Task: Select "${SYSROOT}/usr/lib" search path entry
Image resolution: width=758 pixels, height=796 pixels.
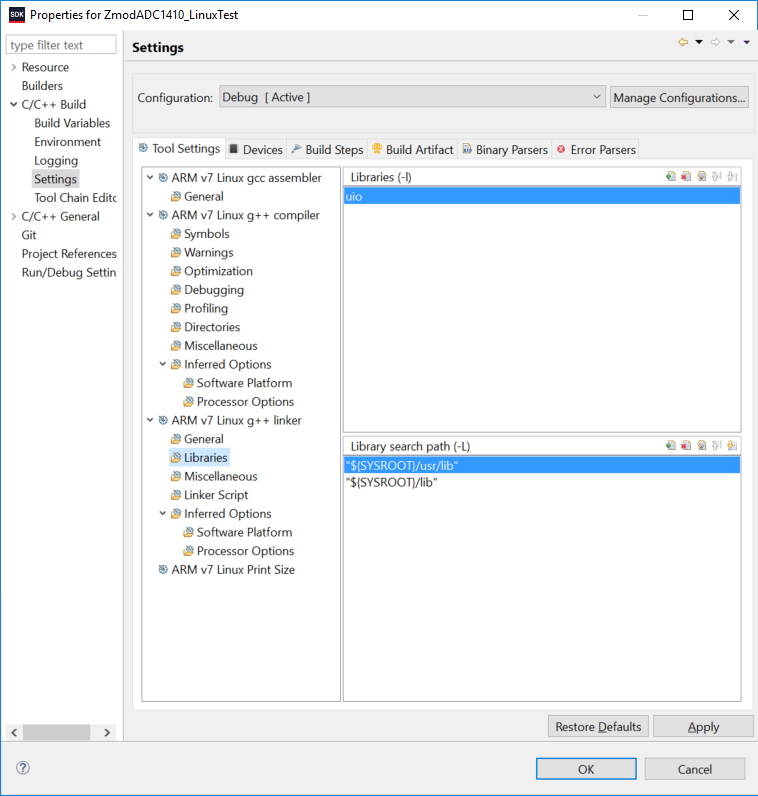Action: click(542, 465)
